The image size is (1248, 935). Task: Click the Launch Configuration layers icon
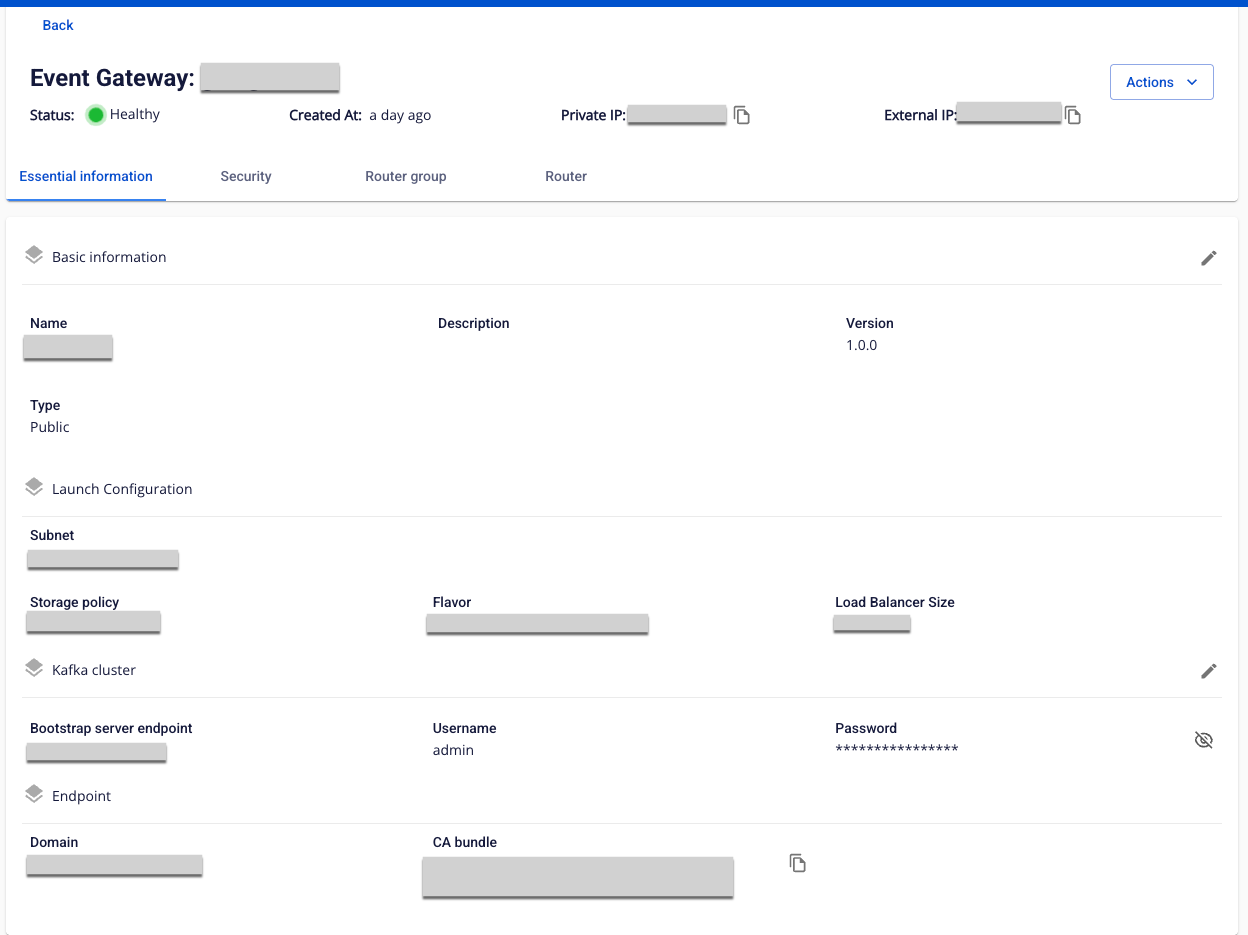(34, 488)
